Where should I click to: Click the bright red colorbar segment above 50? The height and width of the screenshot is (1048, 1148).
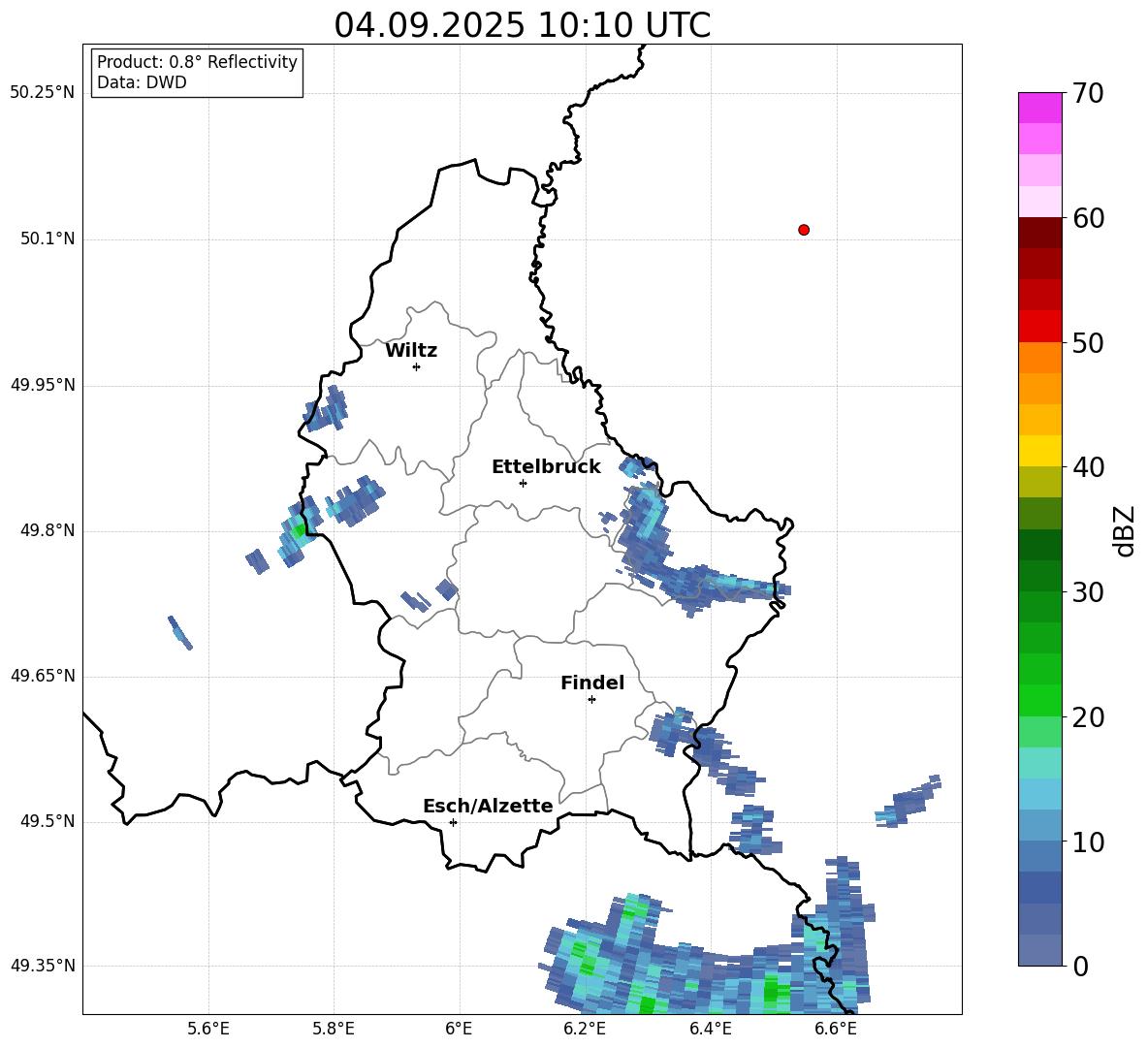1040,327
